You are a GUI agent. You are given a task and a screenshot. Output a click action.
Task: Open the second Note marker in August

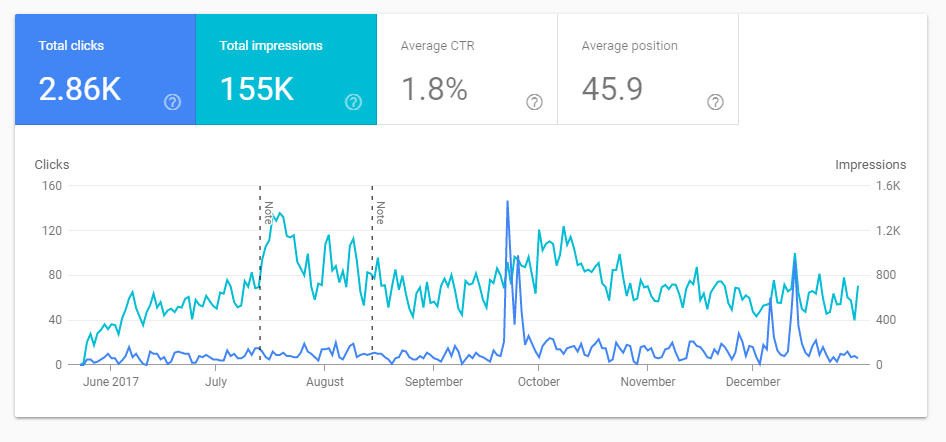[380, 212]
